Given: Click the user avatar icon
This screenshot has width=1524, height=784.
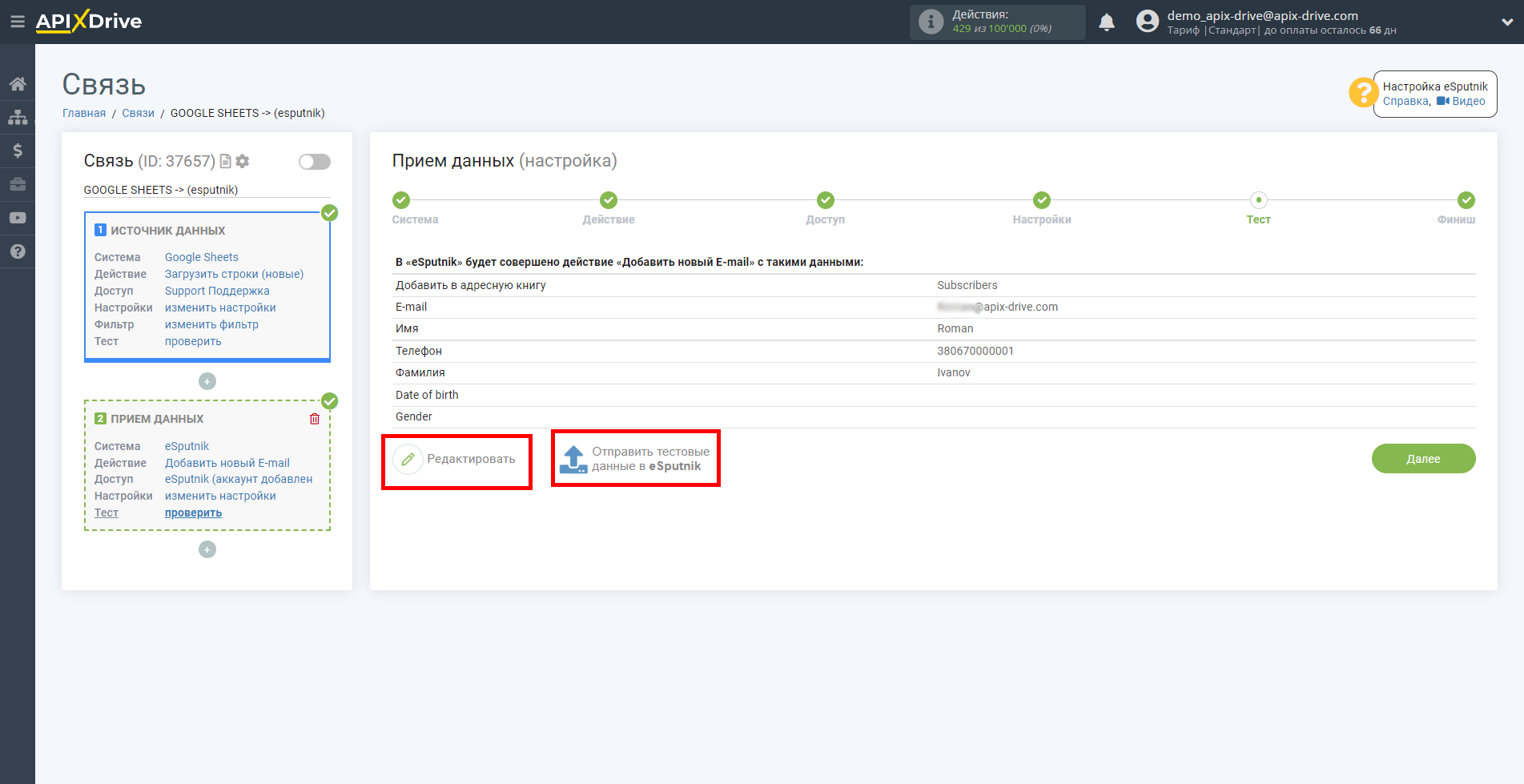Looking at the screenshot, I should point(1148,22).
